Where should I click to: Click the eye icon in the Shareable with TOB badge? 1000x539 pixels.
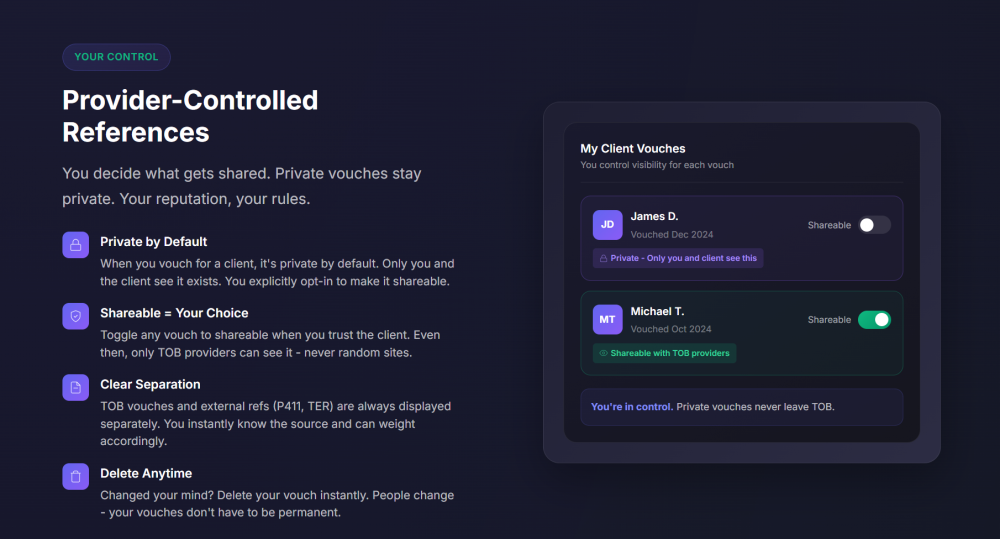point(603,353)
